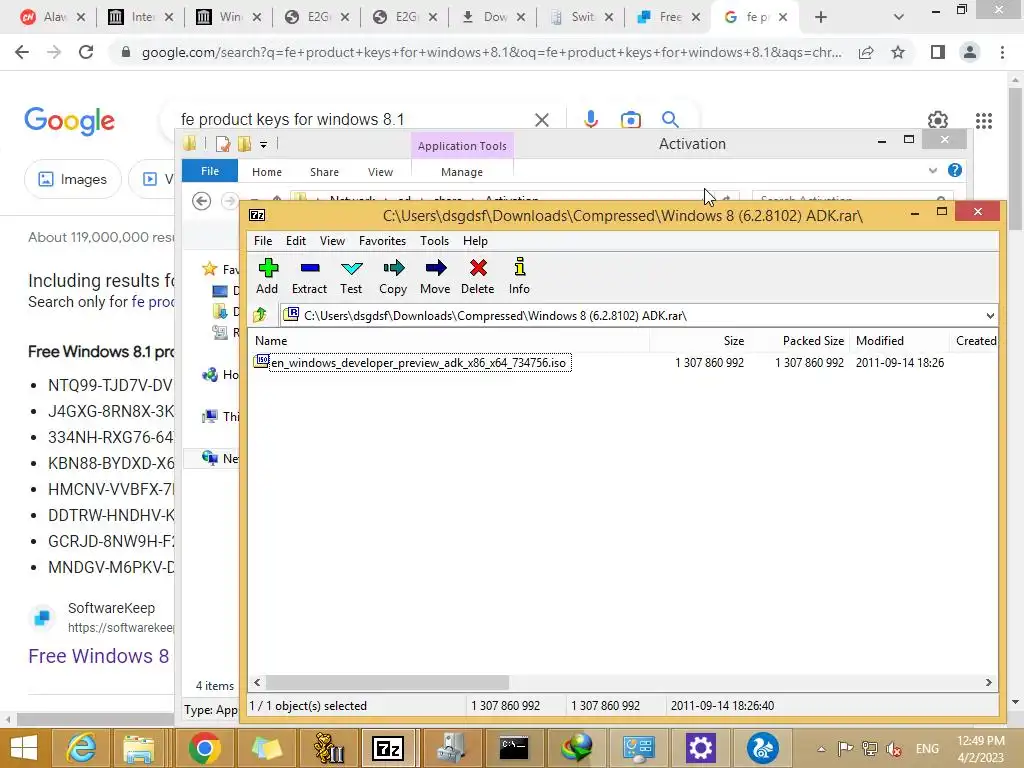Open Google settings gear
1024x768 pixels.
[x=938, y=120]
